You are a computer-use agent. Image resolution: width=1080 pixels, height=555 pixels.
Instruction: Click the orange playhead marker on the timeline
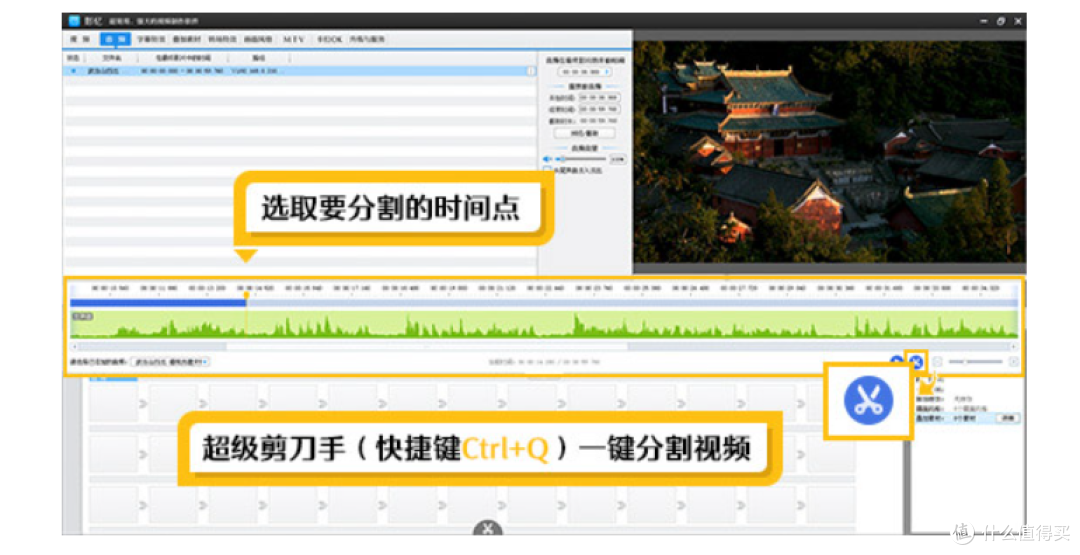pos(246,295)
